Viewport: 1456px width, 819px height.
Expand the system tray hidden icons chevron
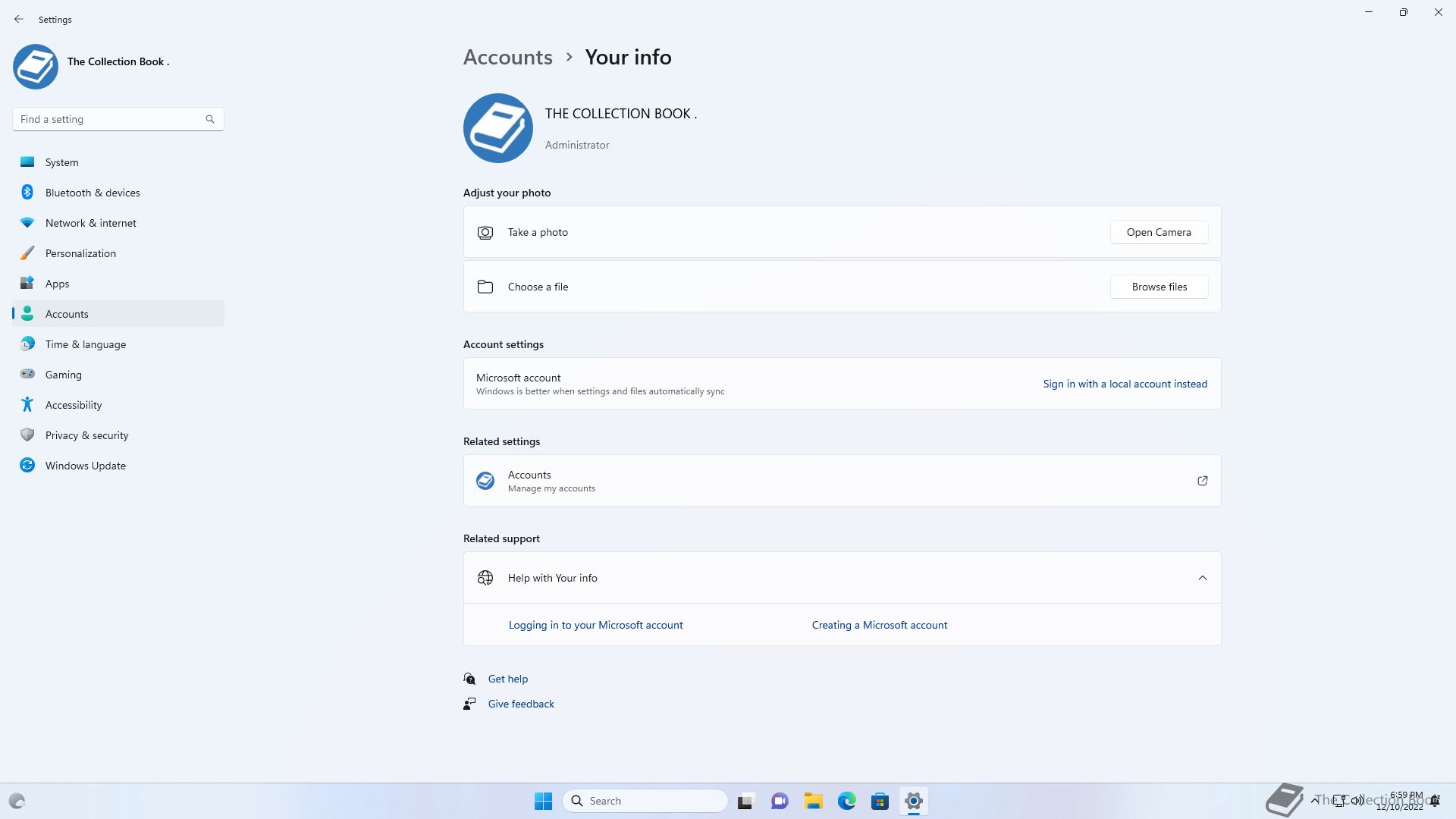point(1314,800)
